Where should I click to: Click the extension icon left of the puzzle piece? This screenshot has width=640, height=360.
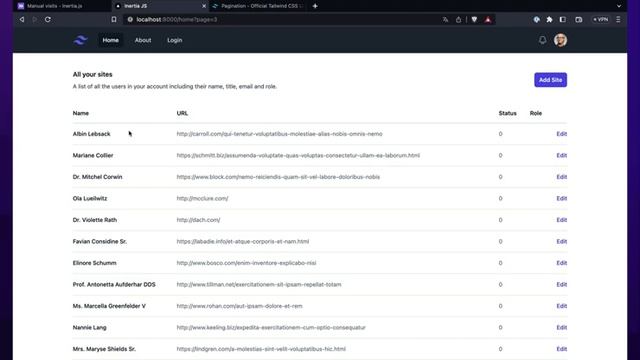536,20
